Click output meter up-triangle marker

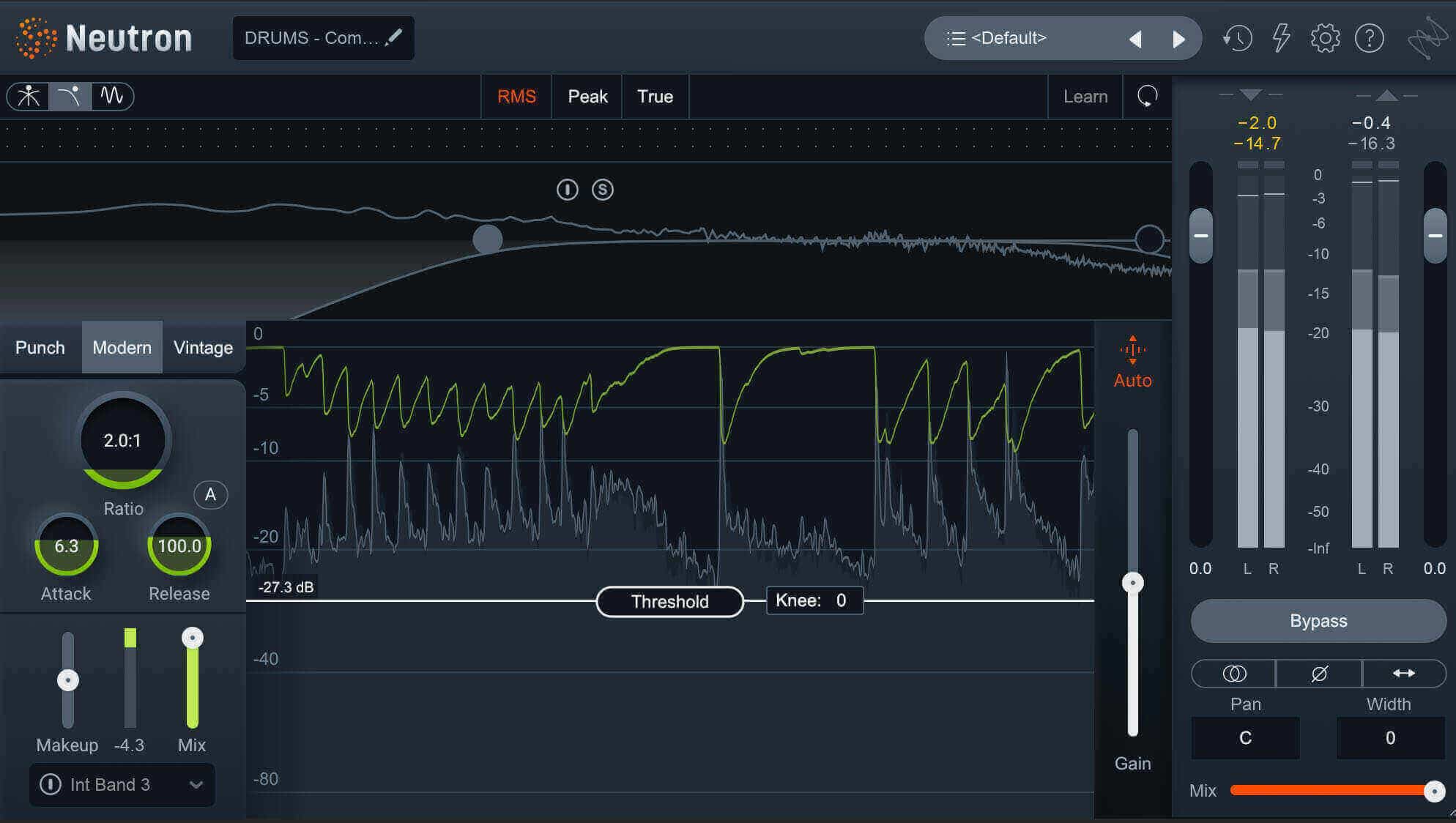point(1386,95)
